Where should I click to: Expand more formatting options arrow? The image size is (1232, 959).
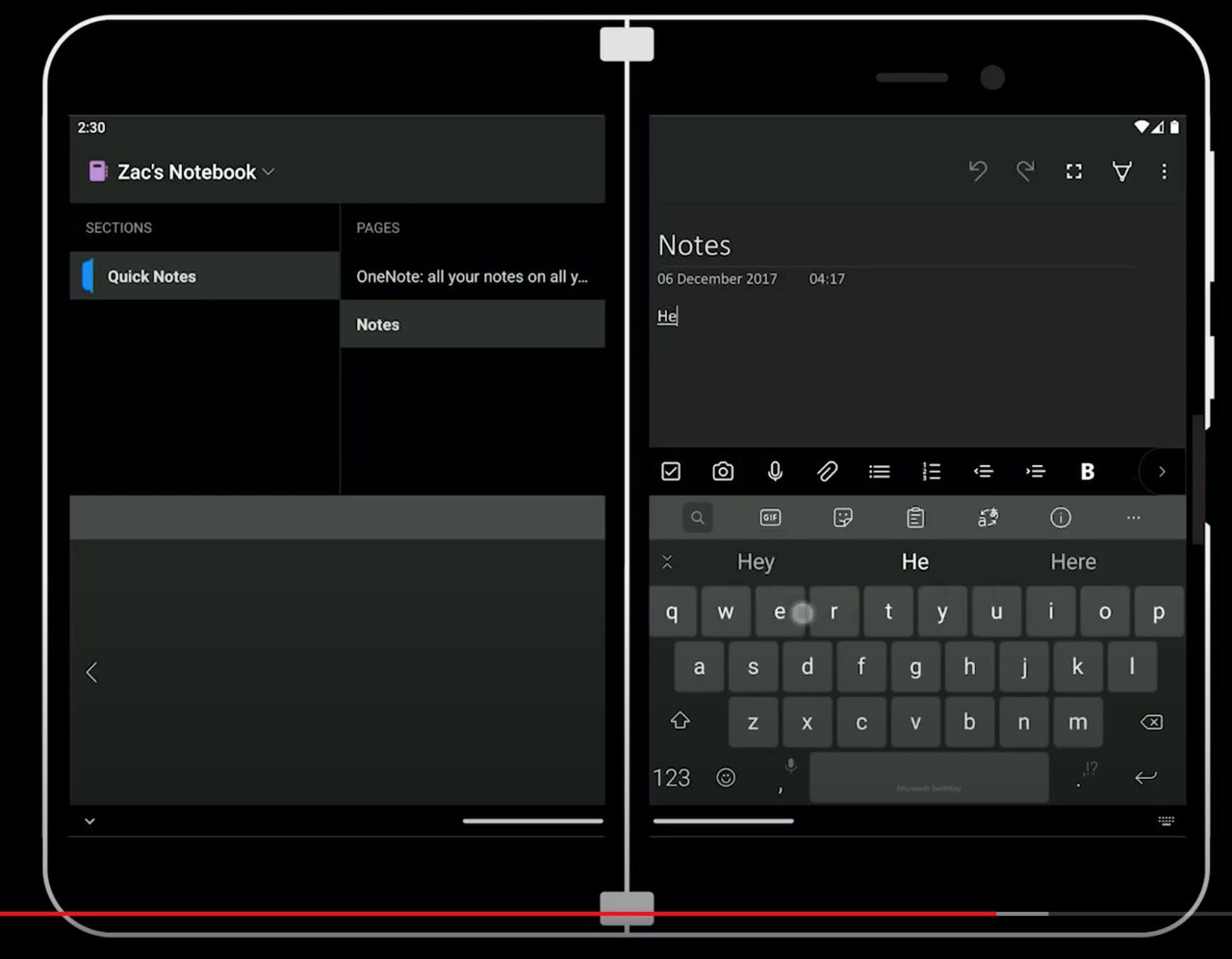pyautogui.click(x=1162, y=472)
